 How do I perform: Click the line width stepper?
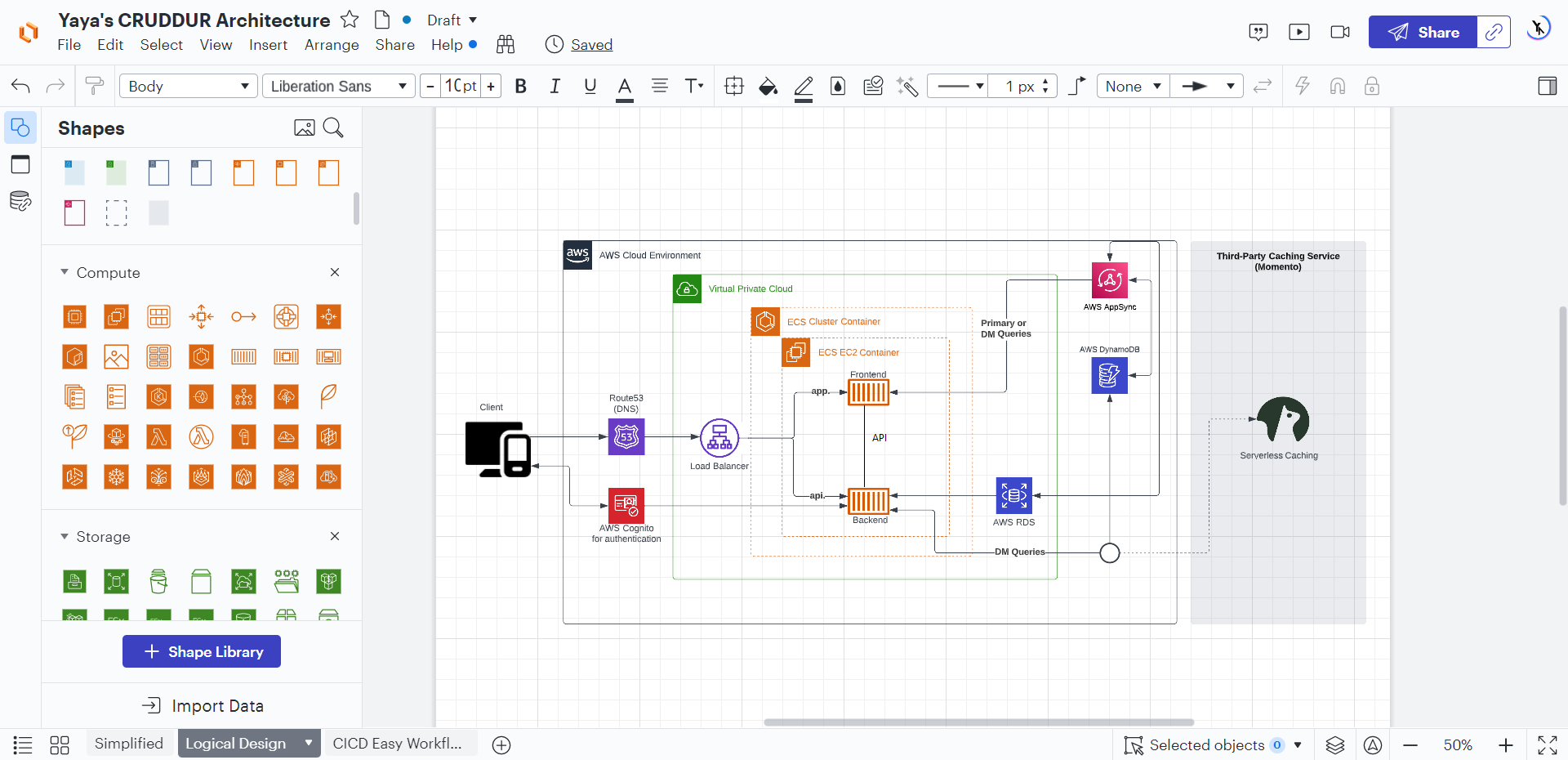1045,86
